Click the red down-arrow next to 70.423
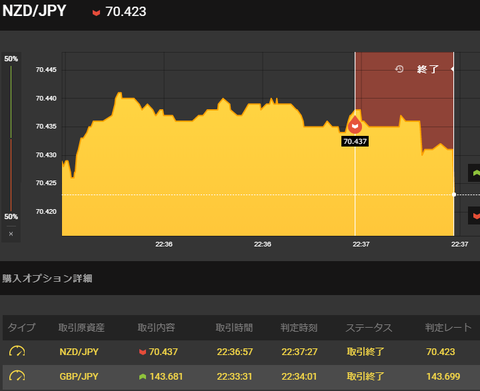Viewport: 480px width, 391px height. pos(96,13)
